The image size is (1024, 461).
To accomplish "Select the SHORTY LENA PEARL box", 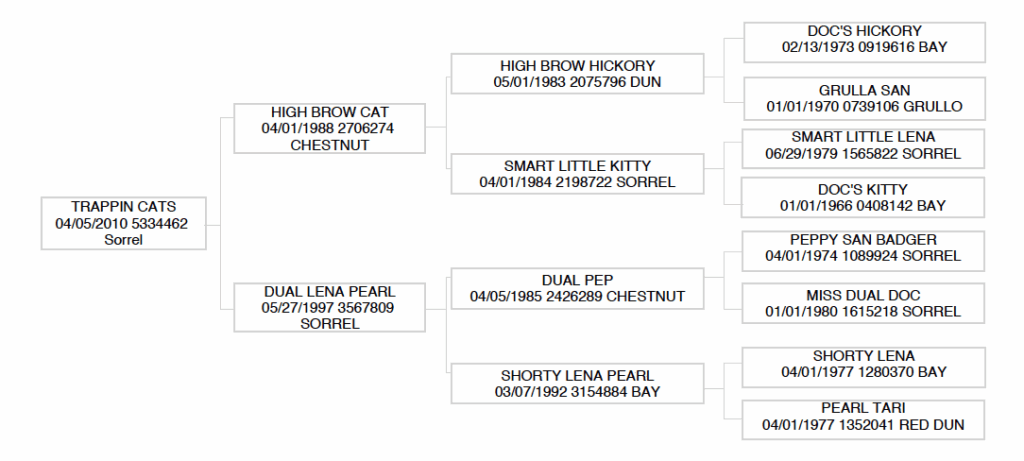I will tap(577, 383).
